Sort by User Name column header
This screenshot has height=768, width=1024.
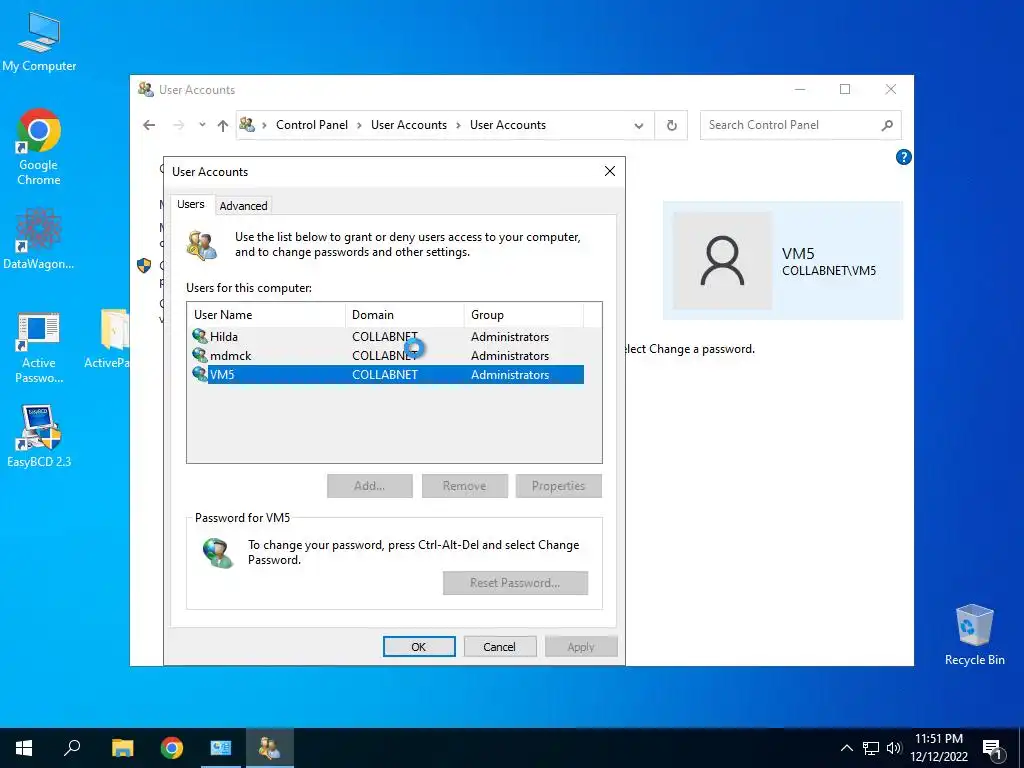click(266, 315)
